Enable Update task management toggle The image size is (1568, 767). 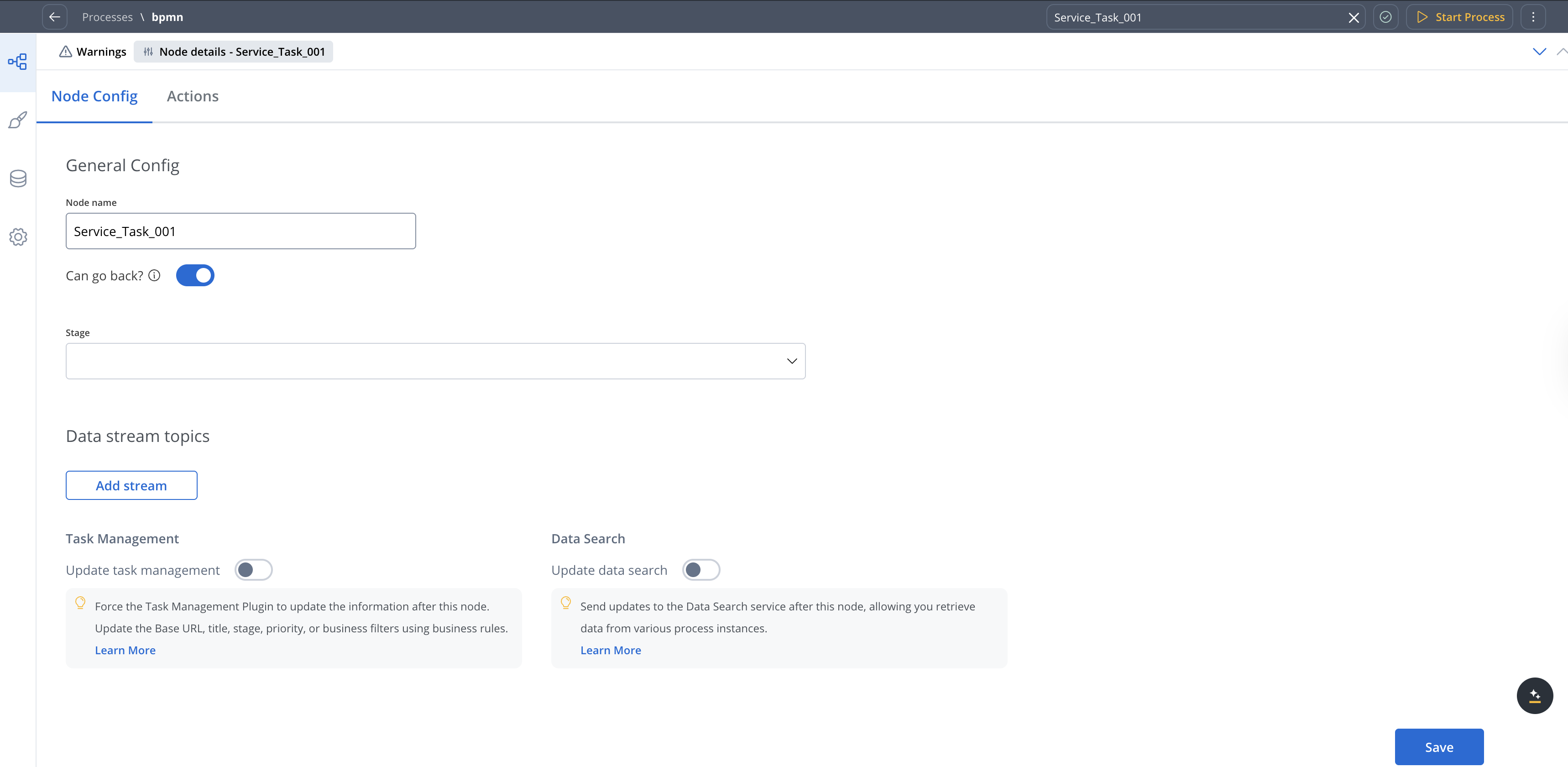click(253, 570)
